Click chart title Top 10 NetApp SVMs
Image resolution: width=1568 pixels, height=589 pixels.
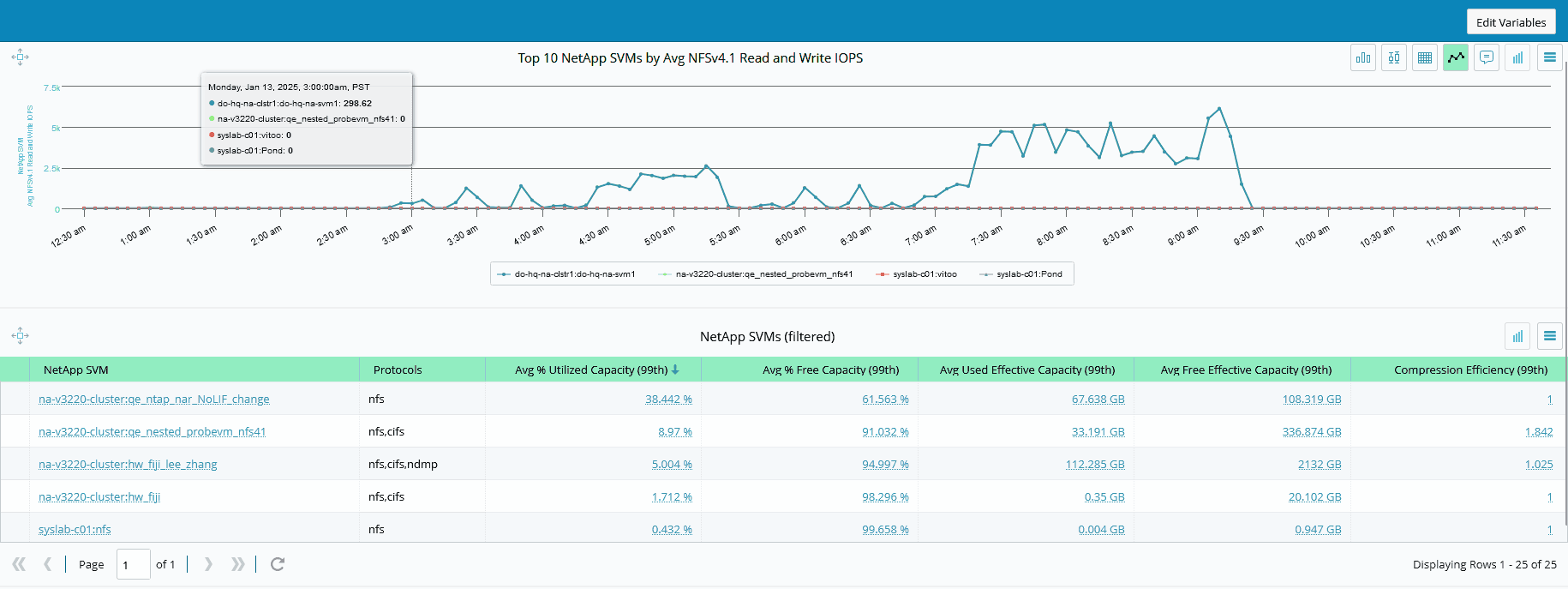pos(691,57)
